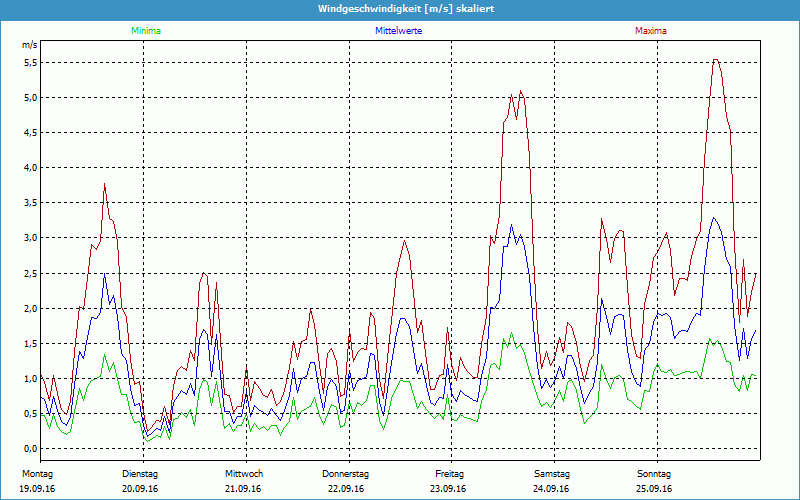Click the Mittwoch day label
Image resolution: width=800 pixels, height=500 pixels.
coord(244,474)
